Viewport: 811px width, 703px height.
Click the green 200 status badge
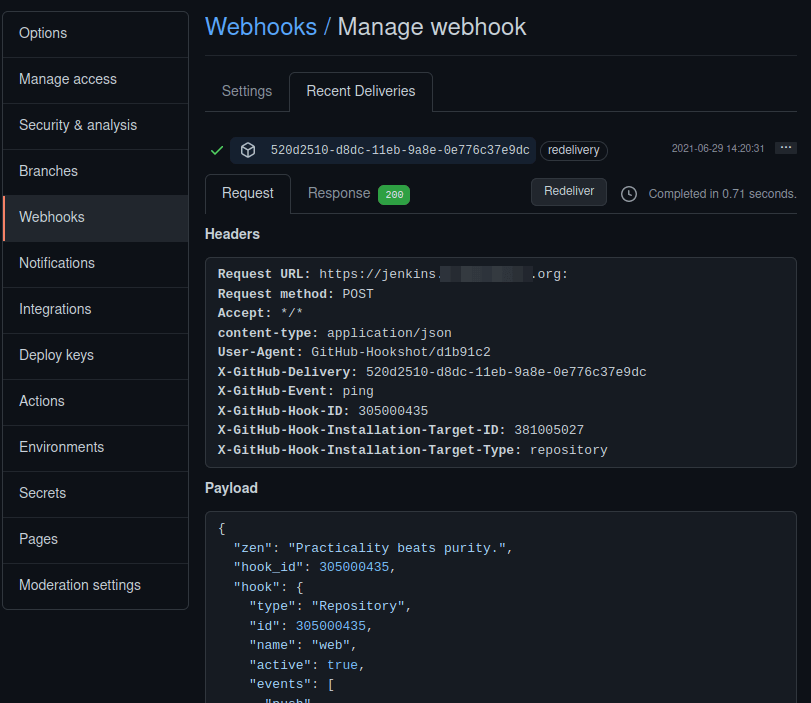tap(394, 194)
